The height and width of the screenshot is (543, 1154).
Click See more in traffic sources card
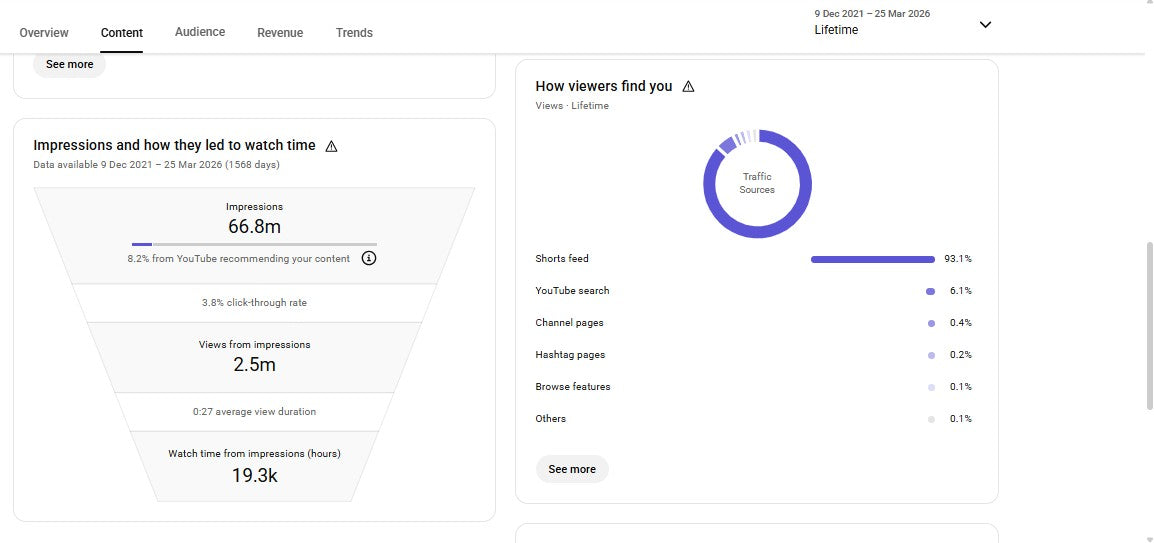(x=572, y=469)
